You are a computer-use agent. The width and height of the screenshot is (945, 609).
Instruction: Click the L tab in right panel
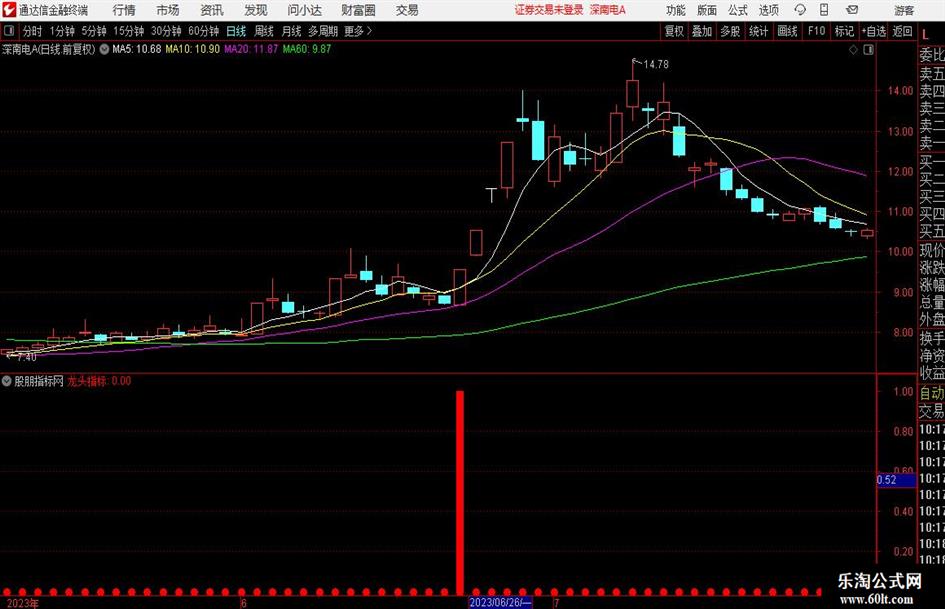pos(925,35)
